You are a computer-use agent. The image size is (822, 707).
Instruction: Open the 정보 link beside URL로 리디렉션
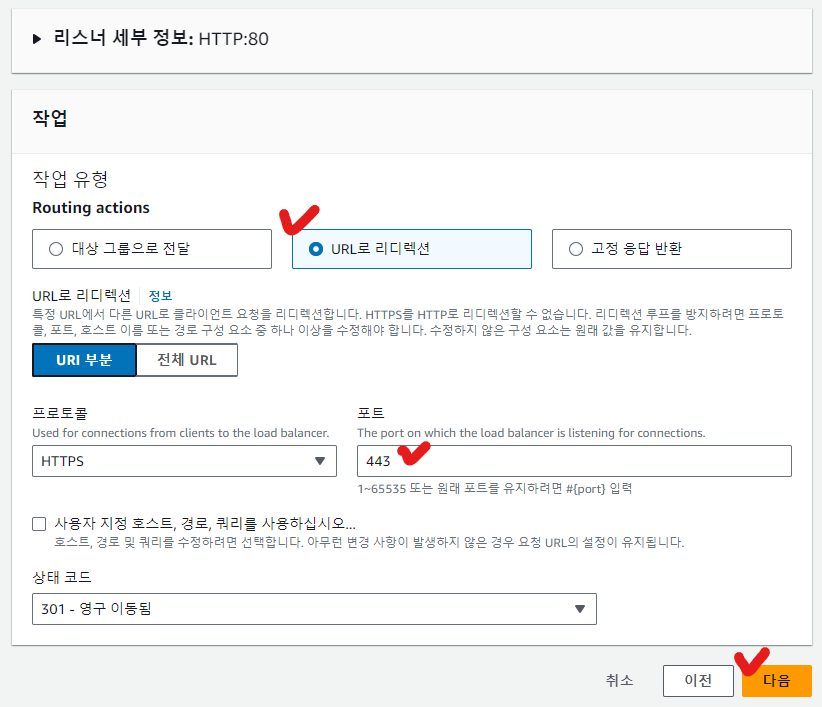tap(160, 296)
